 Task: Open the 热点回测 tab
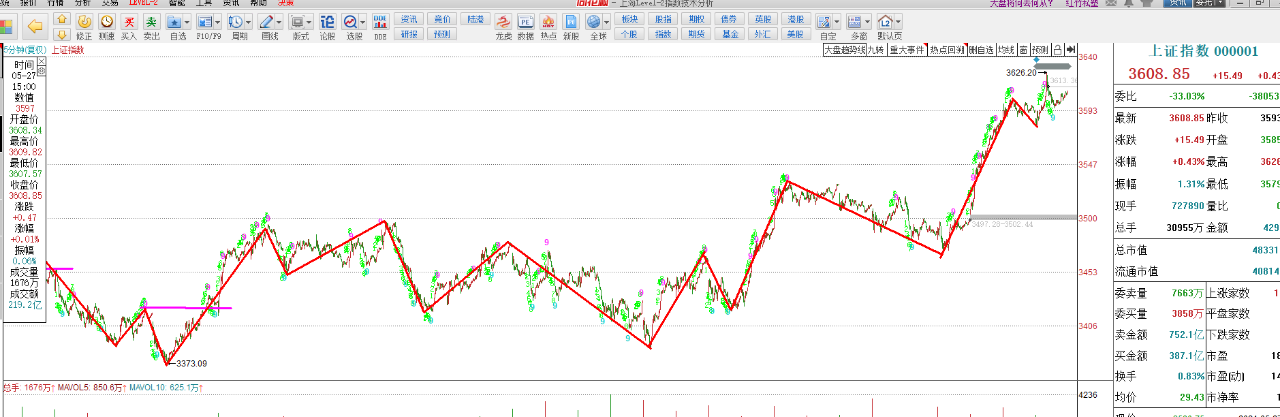click(x=947, y=49)
